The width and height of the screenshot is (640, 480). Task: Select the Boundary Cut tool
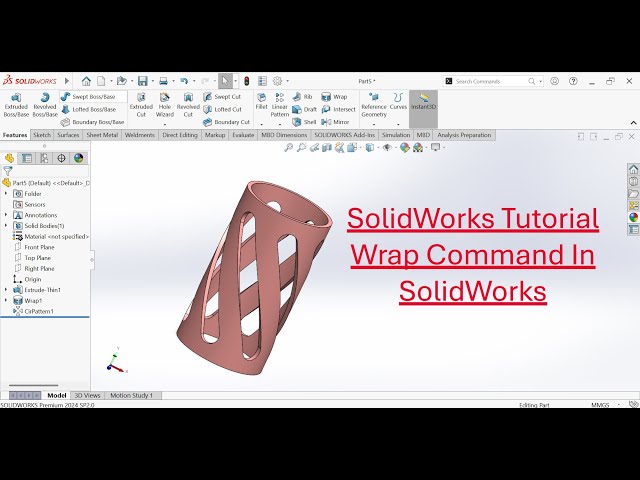click(x=226, y=122)
